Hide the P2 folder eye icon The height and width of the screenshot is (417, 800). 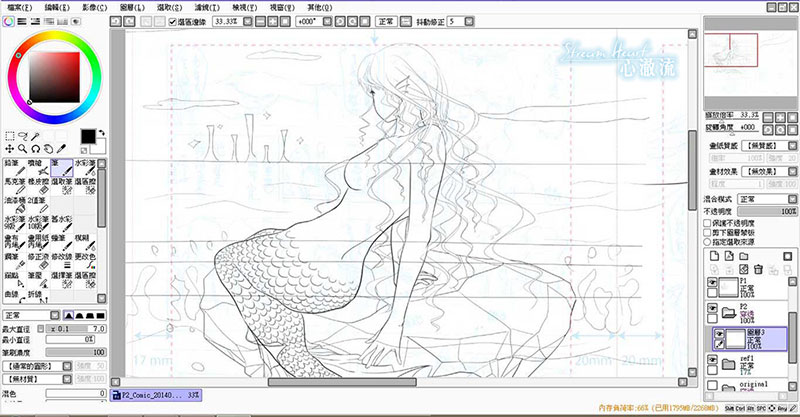pos(712,308)
